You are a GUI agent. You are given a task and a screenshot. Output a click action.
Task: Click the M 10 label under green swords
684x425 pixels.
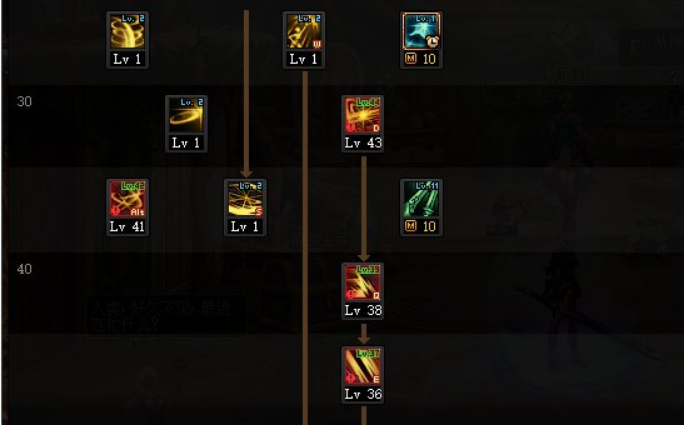421,226
